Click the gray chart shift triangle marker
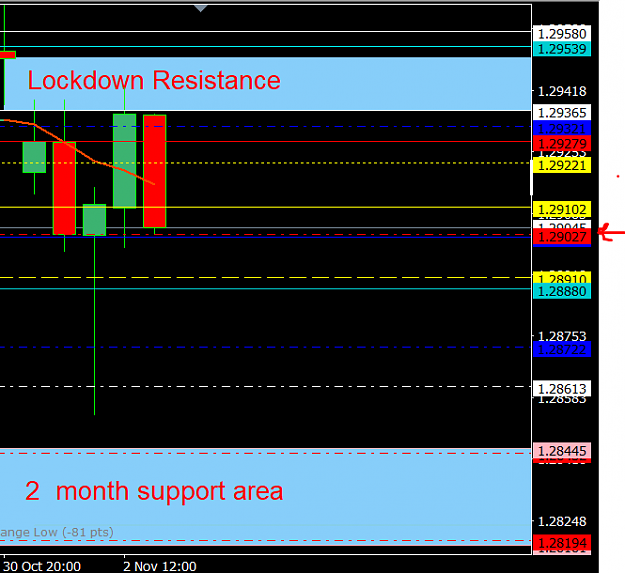This screenshot has width=625, height=573. coord(200,8)
